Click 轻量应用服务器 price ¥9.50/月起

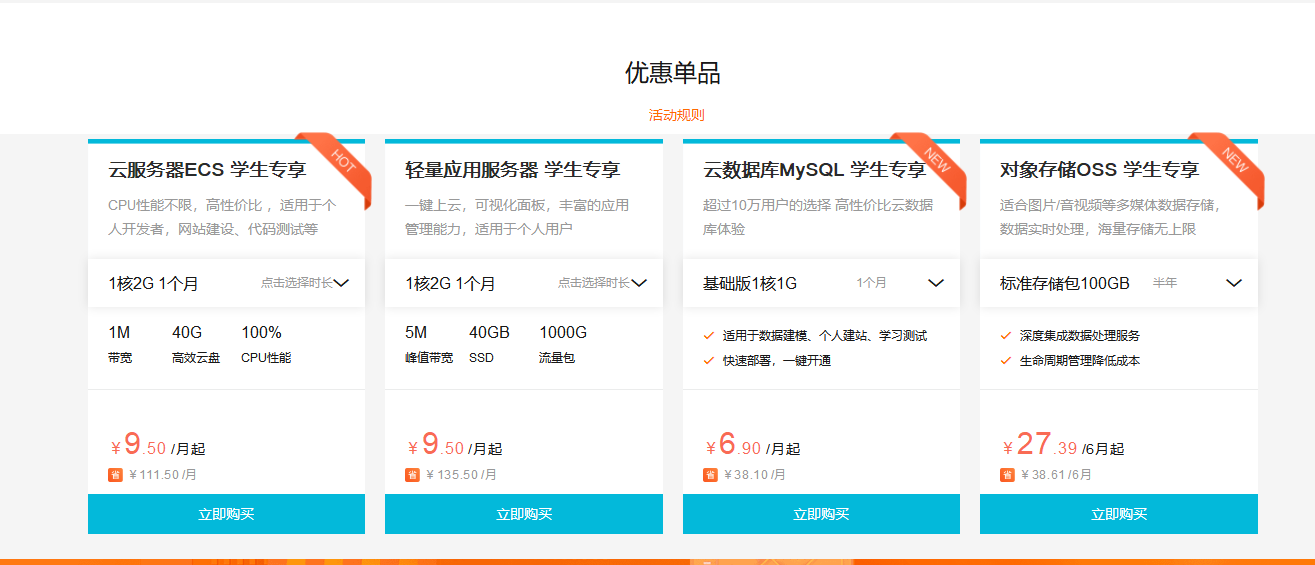pos(454,445)
